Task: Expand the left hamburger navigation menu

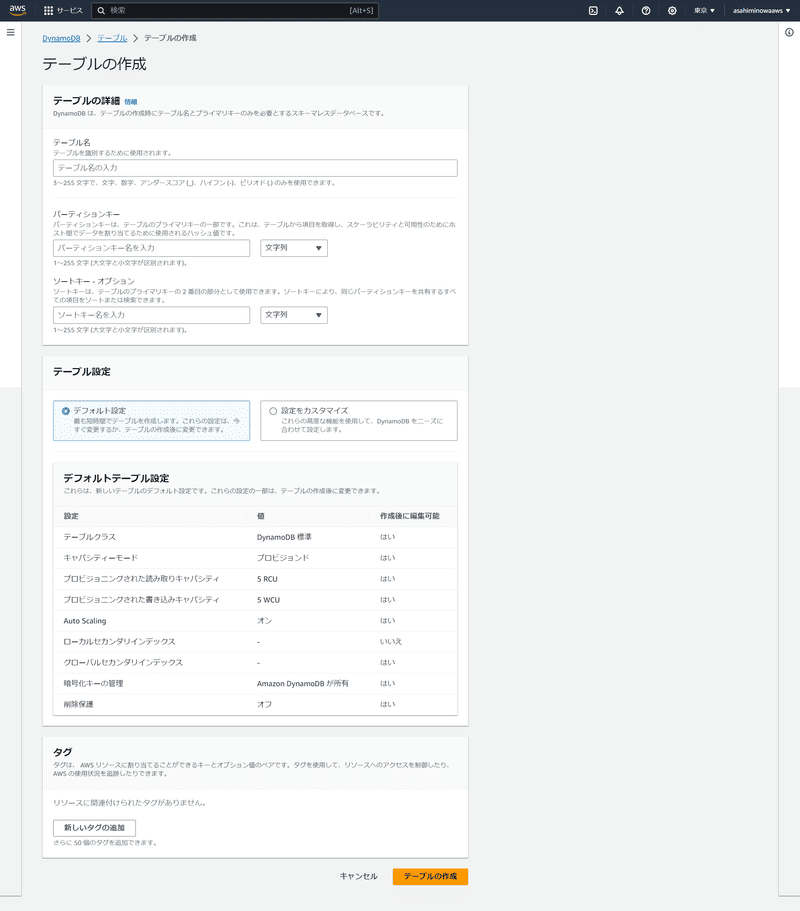Action: 10,33
